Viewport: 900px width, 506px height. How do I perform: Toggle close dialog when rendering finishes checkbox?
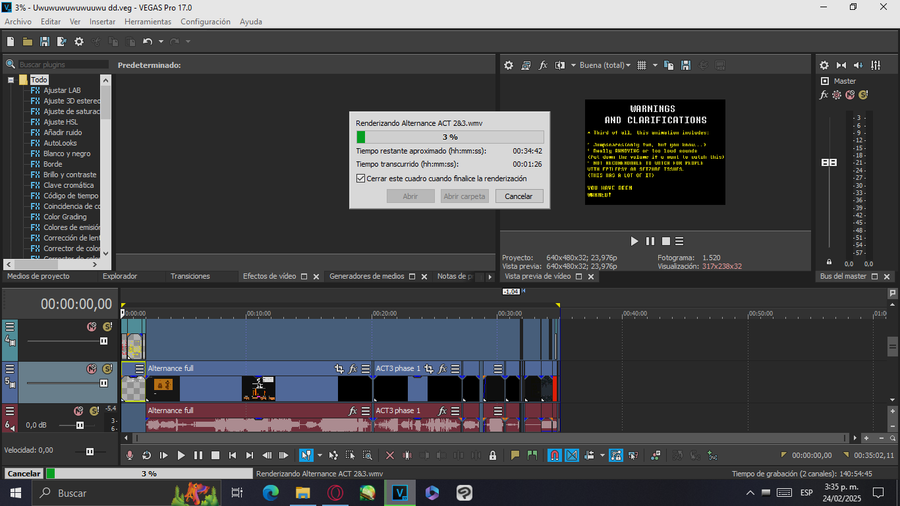click(x=360, y=178)
